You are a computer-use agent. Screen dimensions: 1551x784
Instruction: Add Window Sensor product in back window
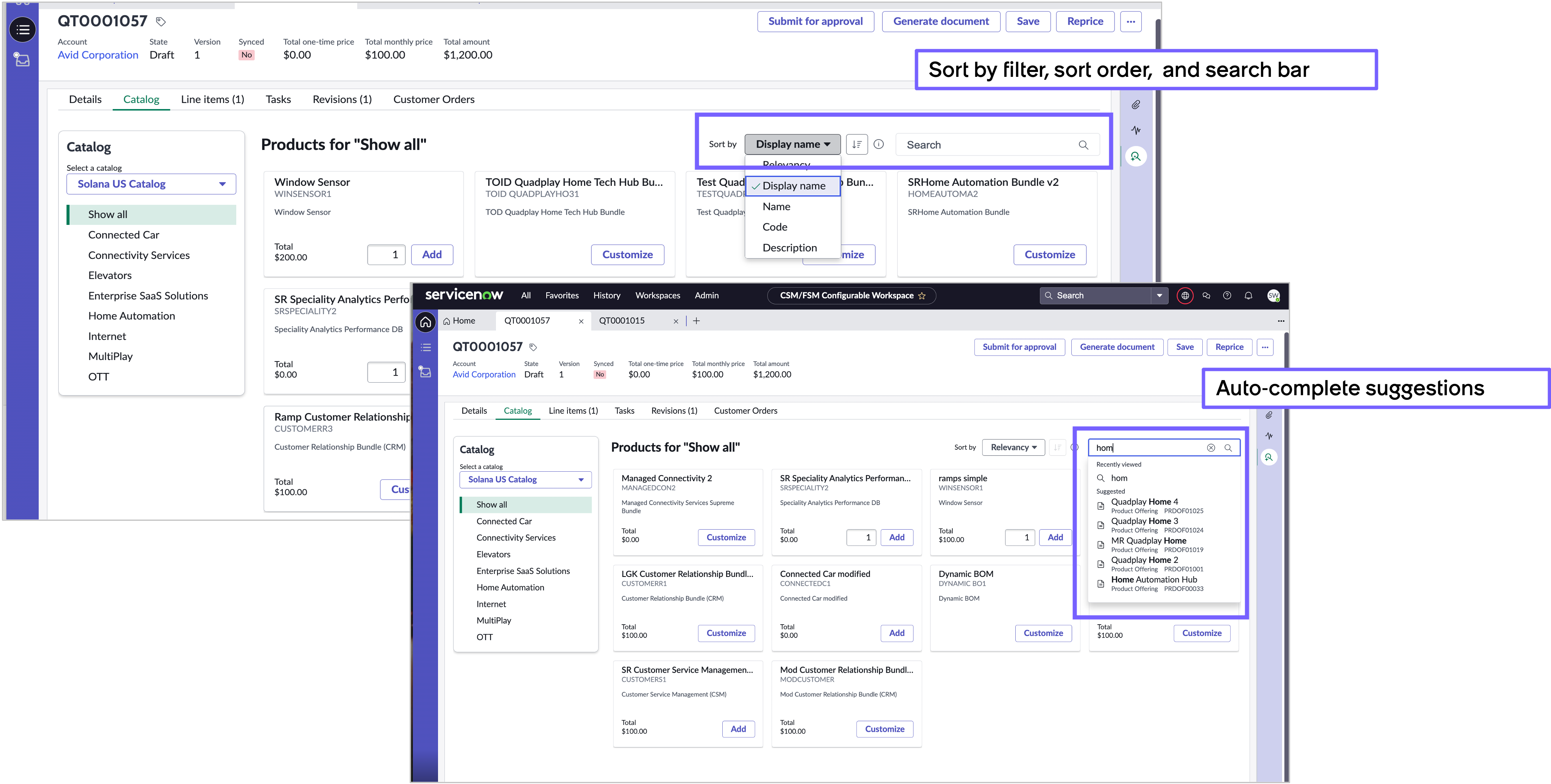pyautogui.click(x=432, y=255)
